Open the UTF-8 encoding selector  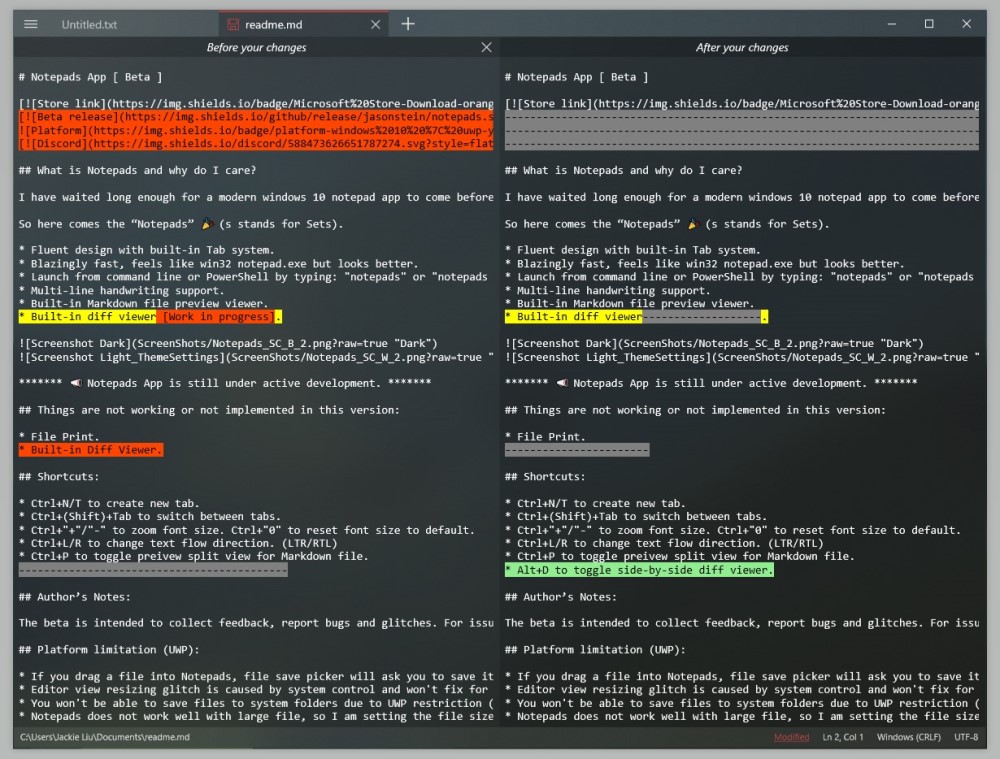966,737
